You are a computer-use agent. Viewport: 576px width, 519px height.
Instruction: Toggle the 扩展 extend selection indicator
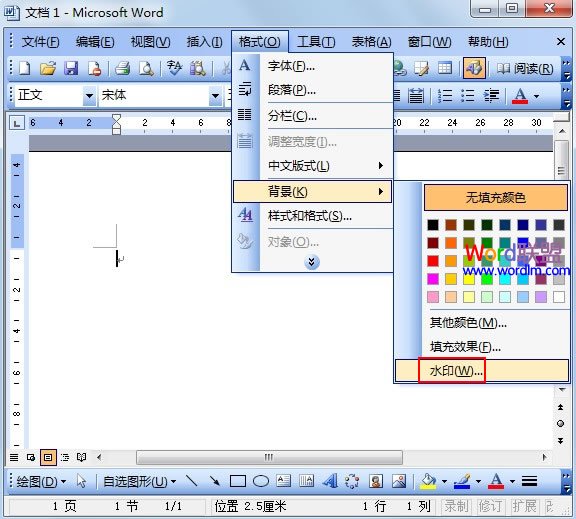(x=525, y=506)
